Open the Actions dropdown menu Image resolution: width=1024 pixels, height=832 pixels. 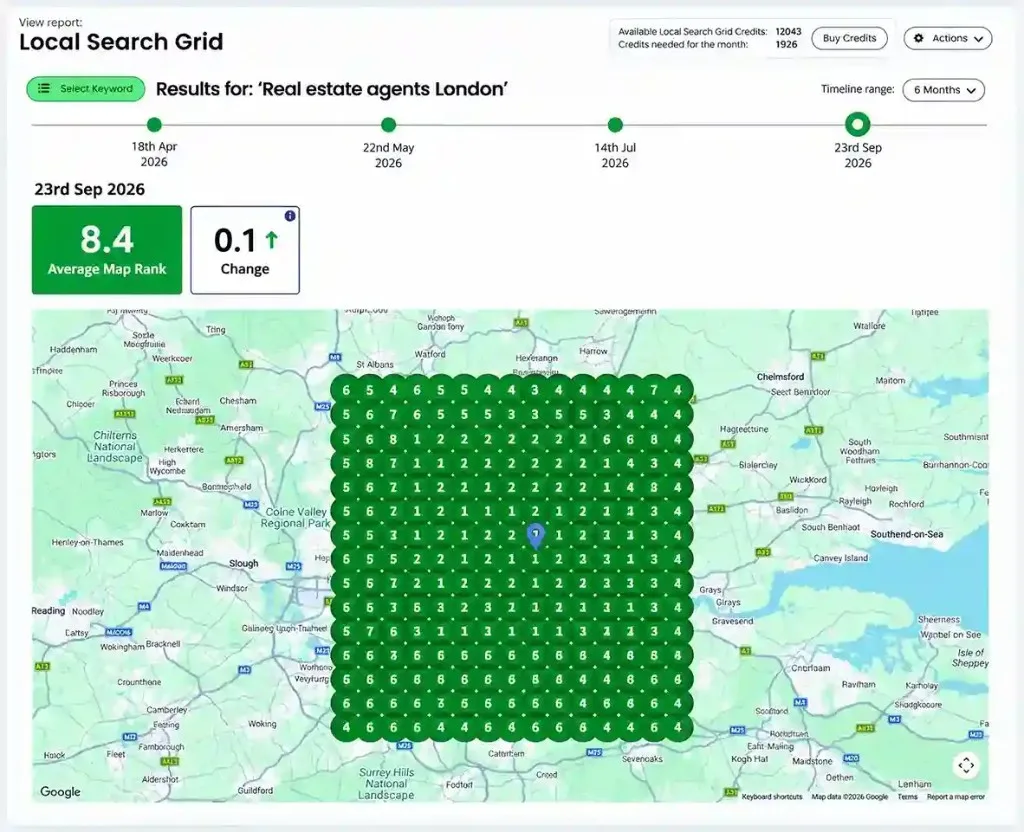coord(948,39)
